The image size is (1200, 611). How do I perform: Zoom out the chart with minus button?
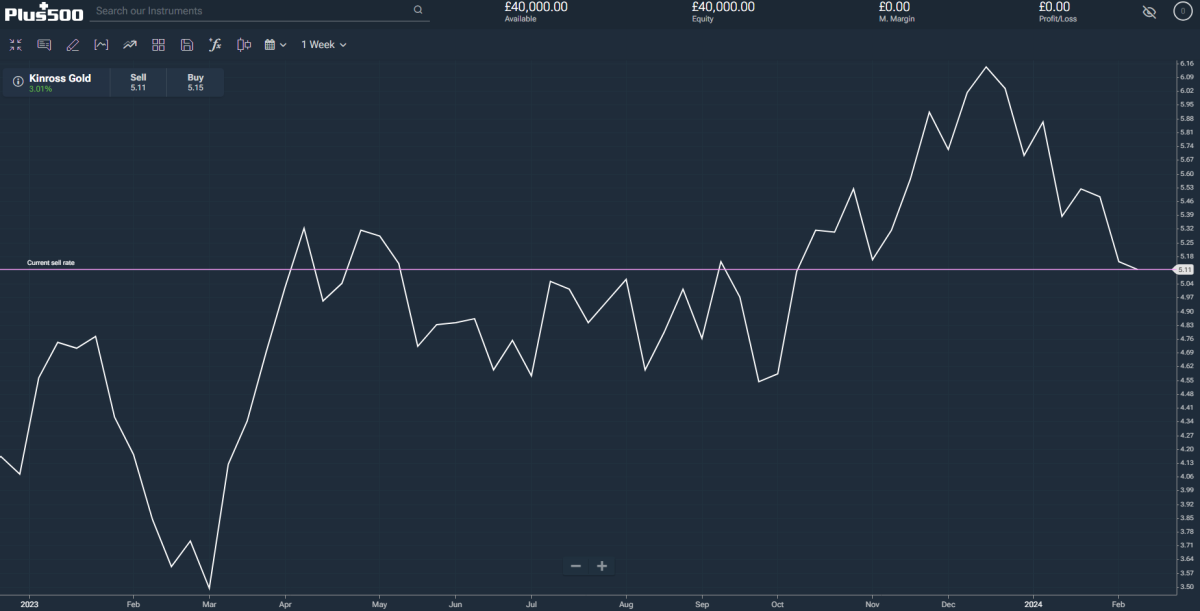pos(576,566)
